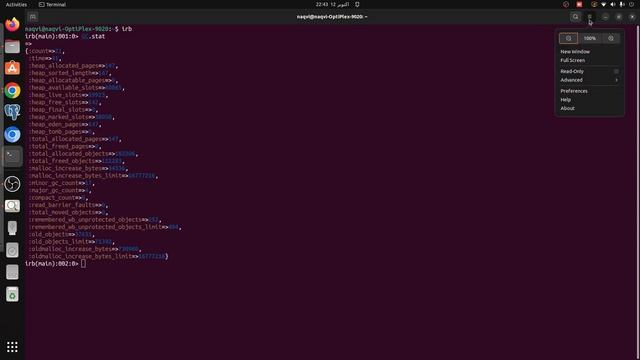Click the irb(main):002:0> prompt line
This screenshot has width=640, height=360.
click(x=56, y=264)
